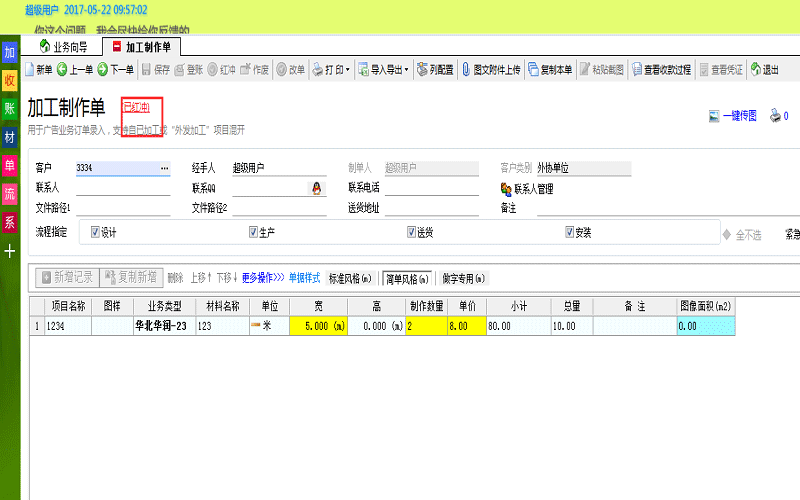Viewport: 800px width, 500px height.
Task: Uncheck the 设计 process checkbox
Action: pos(95,232)
